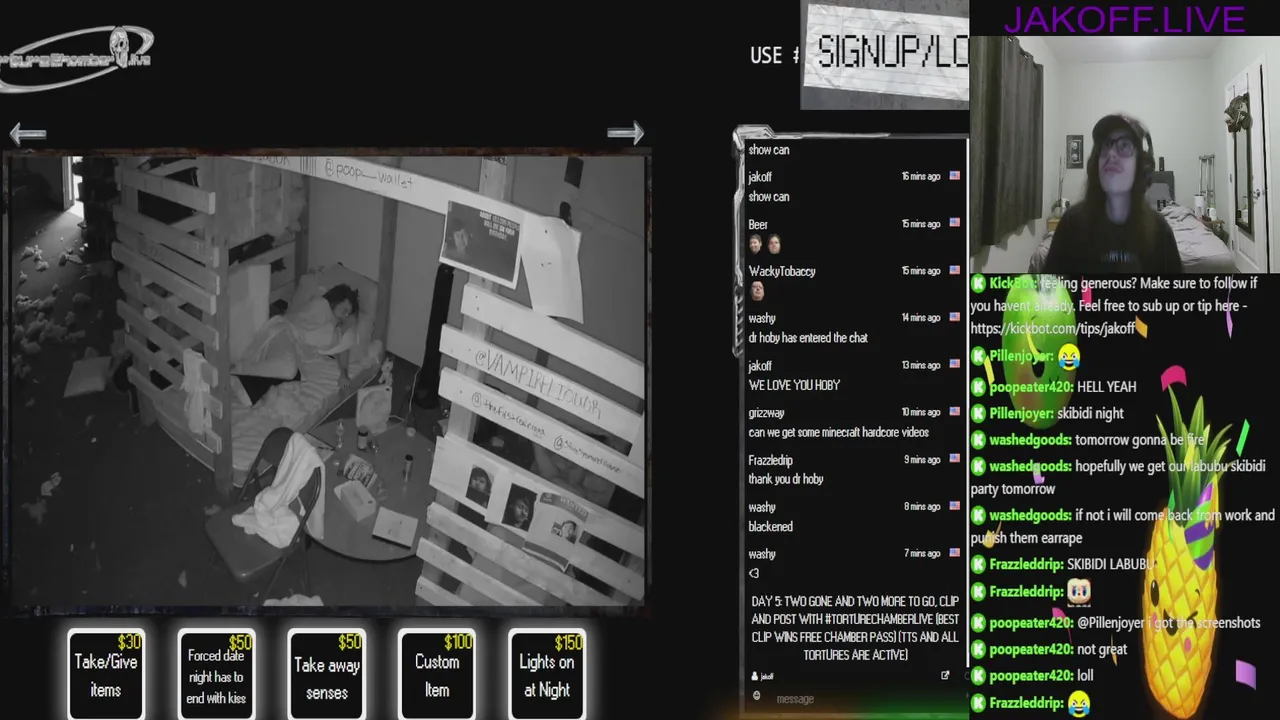The height and width of the screenshot is (720, 1280).
Task: Go to the previous camera with left arrow
Action: (28, 133)
